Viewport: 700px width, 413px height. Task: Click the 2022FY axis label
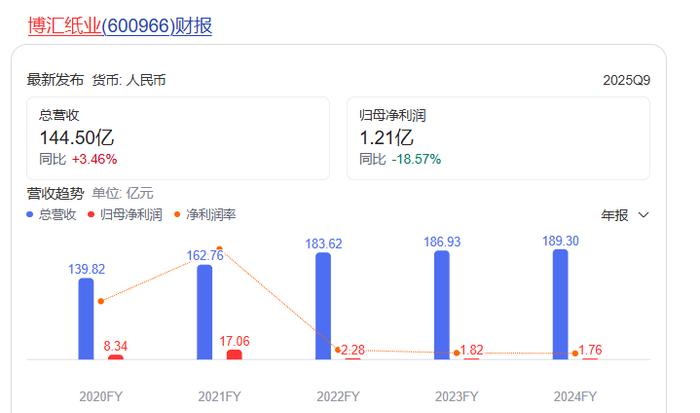338,396
